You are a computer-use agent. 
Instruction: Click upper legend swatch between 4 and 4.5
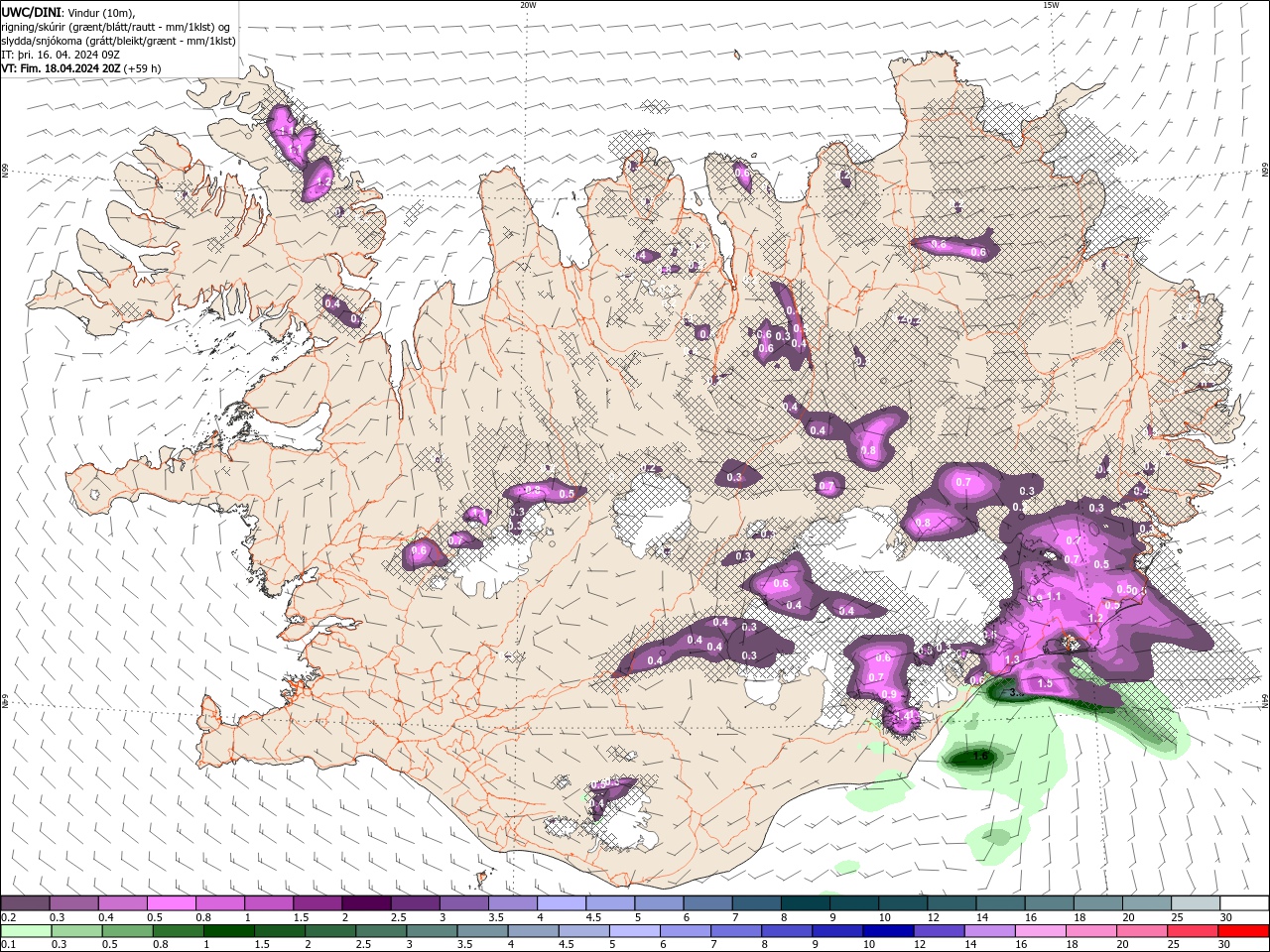coord(561,903)
